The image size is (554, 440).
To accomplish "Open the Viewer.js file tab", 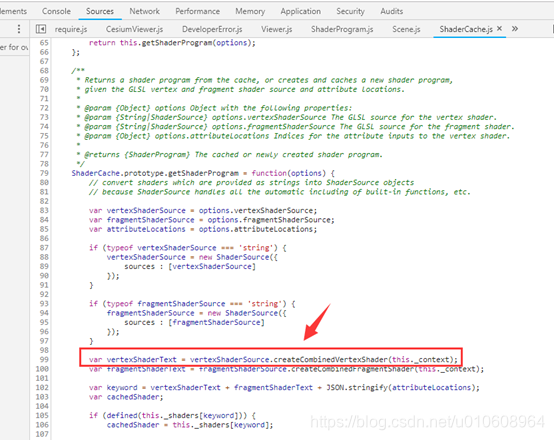I will pos(276,29).
